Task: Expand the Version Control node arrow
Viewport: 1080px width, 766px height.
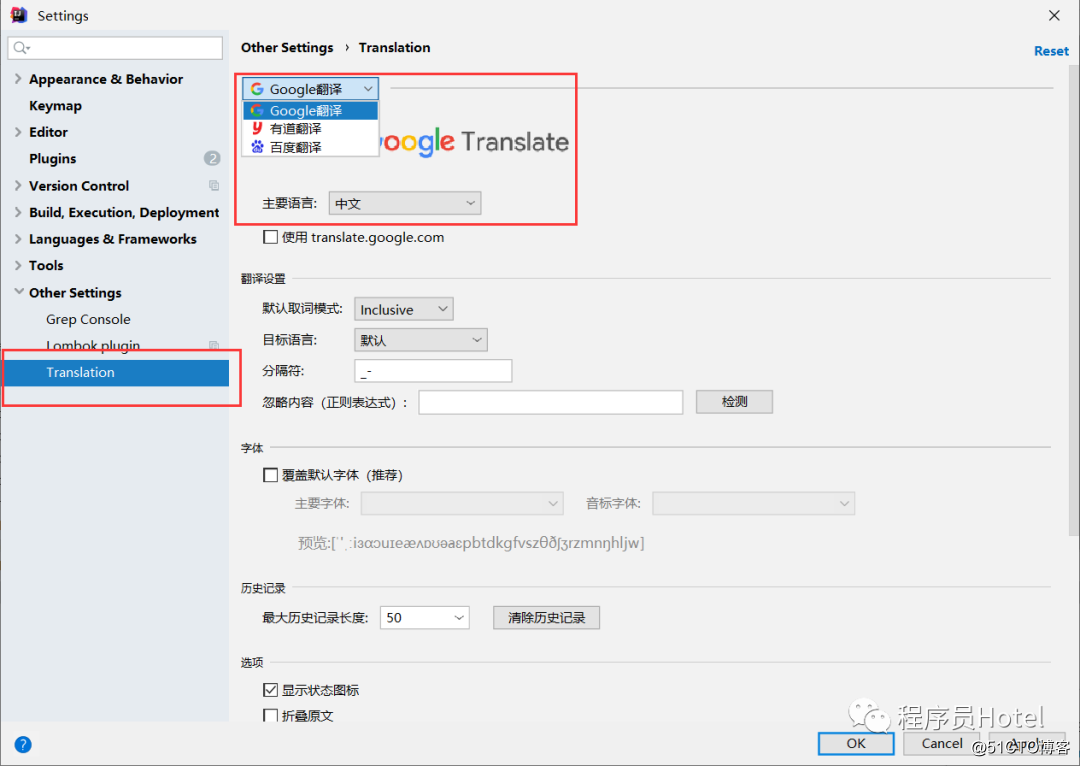Action: 18,185
